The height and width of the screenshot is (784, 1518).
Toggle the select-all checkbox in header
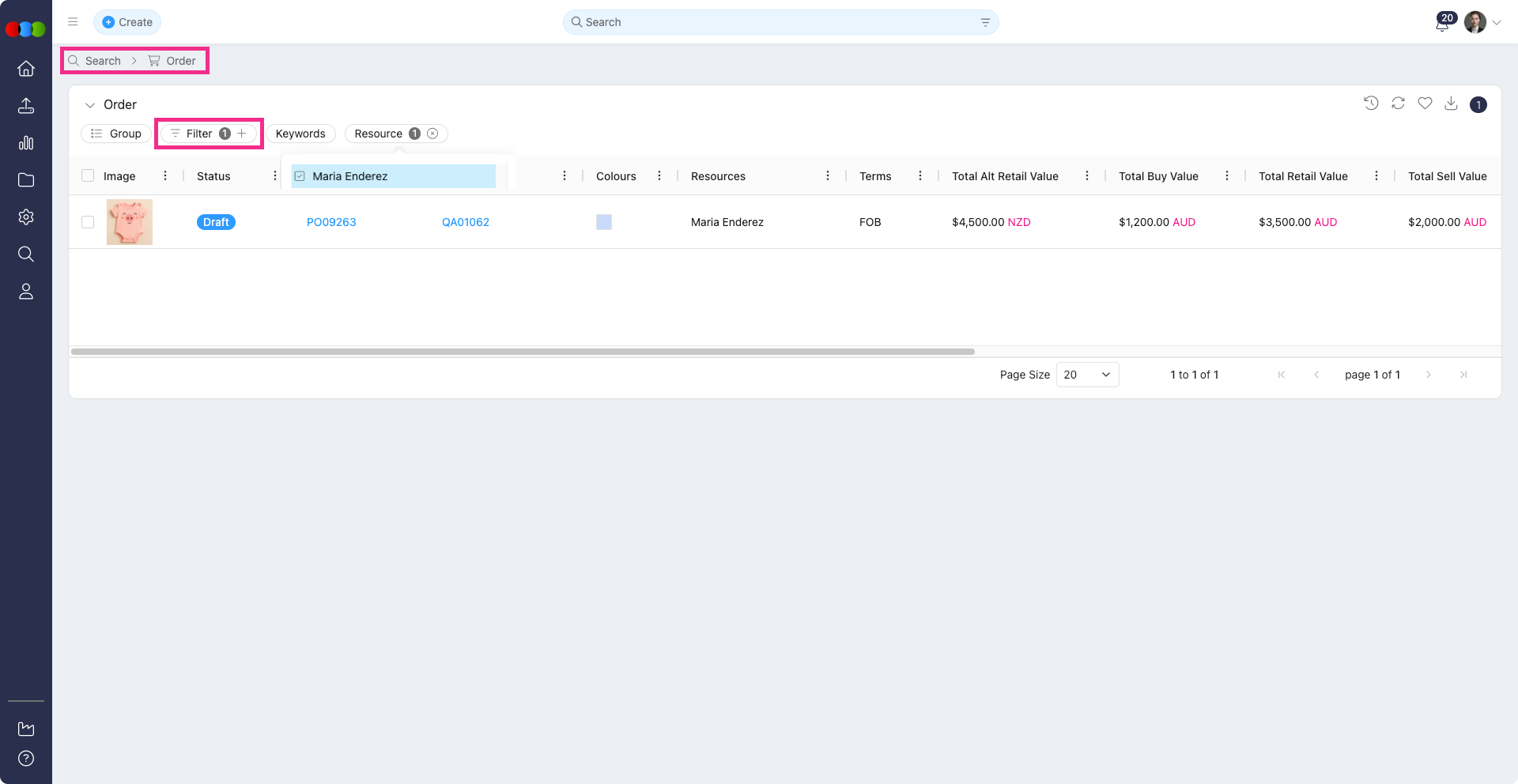pyautogui.click(x=88, y=176)
